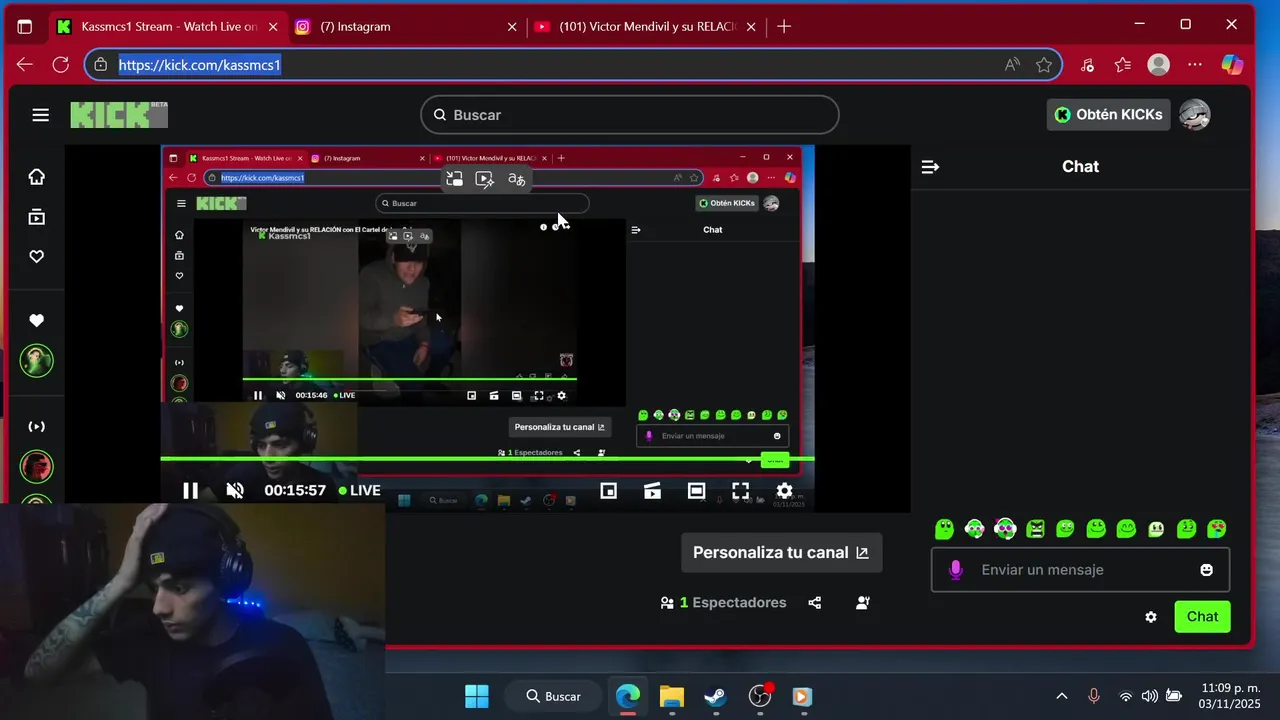Screen dimensions: 1280x720
Task: Open the red channel avatar in sidebar
Action: 37,466
